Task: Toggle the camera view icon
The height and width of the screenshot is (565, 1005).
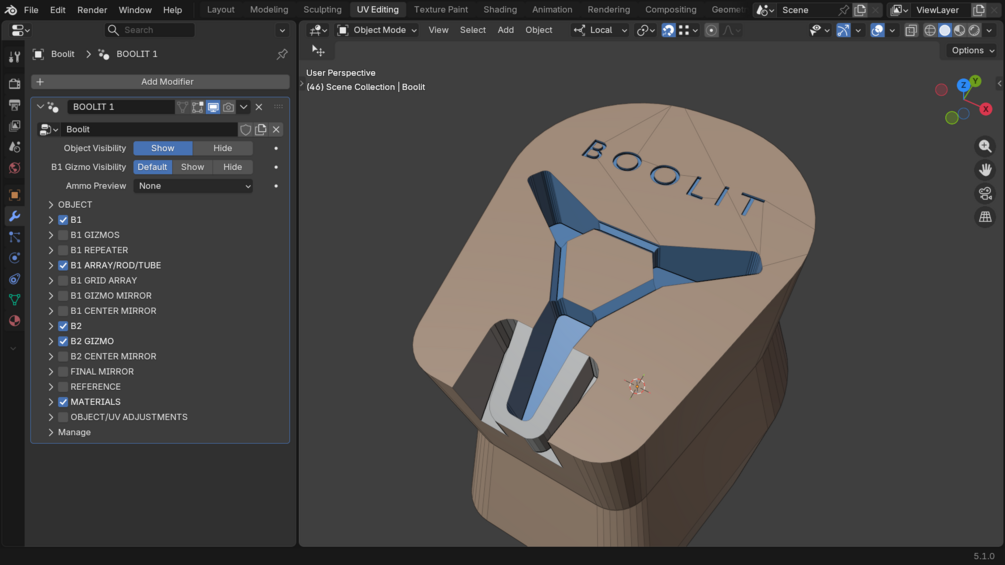Action: pyautogui.click(x=985, y=193)
